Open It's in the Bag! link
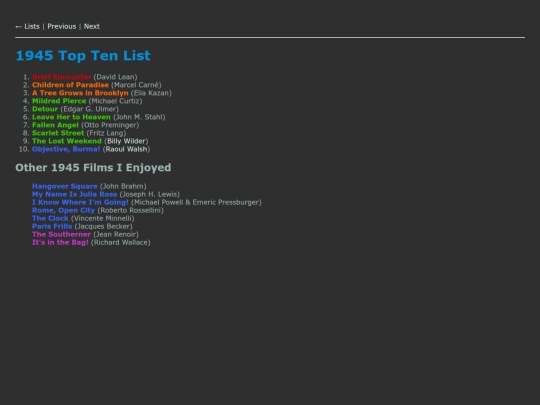 [60, 242]
